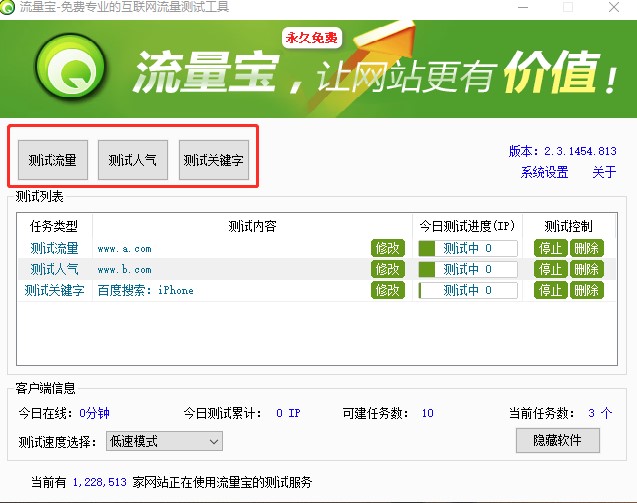Click progress bar of www.a.com task
The height and width of the screenshot is (503, 637).
(468, 248)
